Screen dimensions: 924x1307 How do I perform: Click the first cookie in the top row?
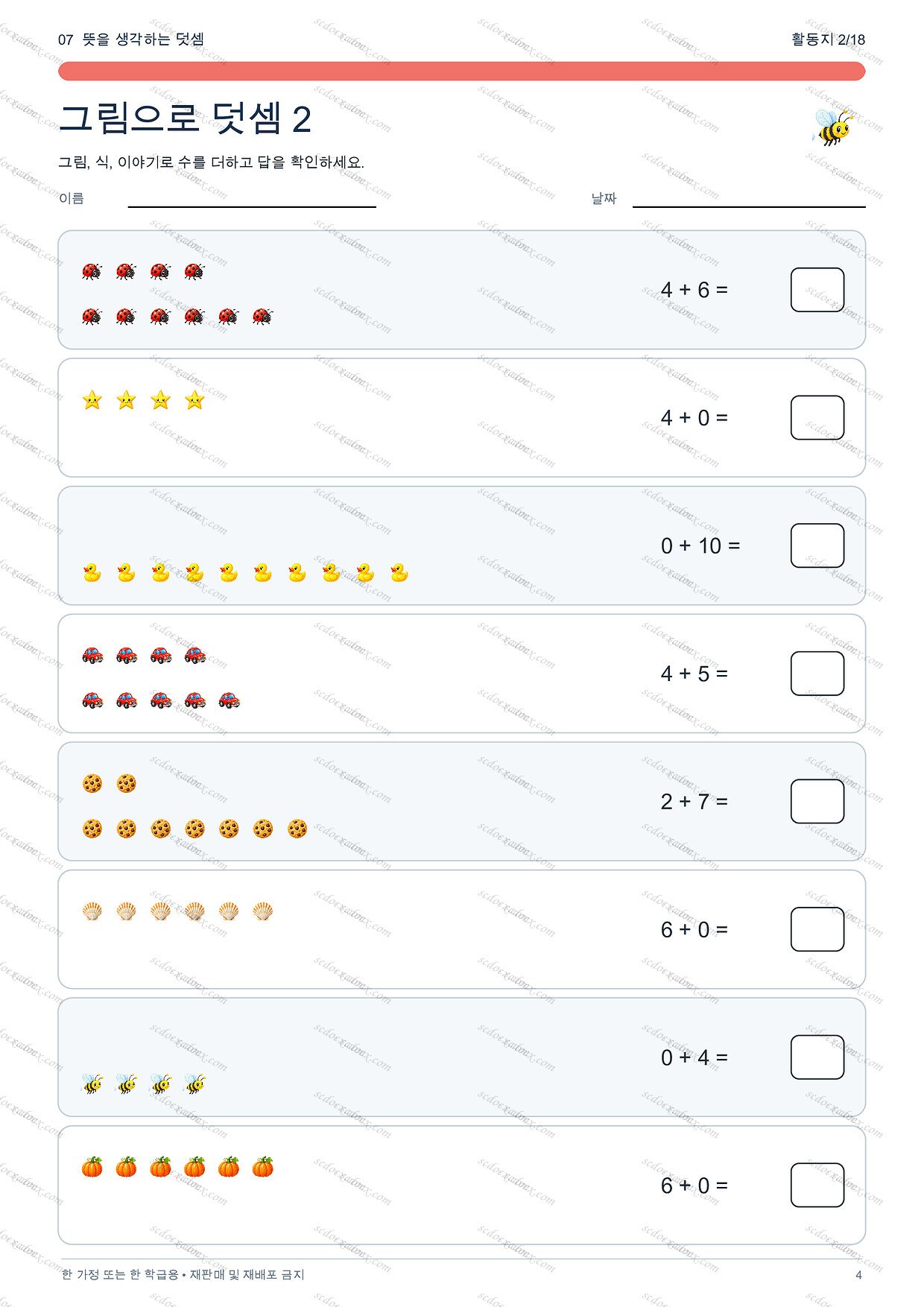[92, 783]
